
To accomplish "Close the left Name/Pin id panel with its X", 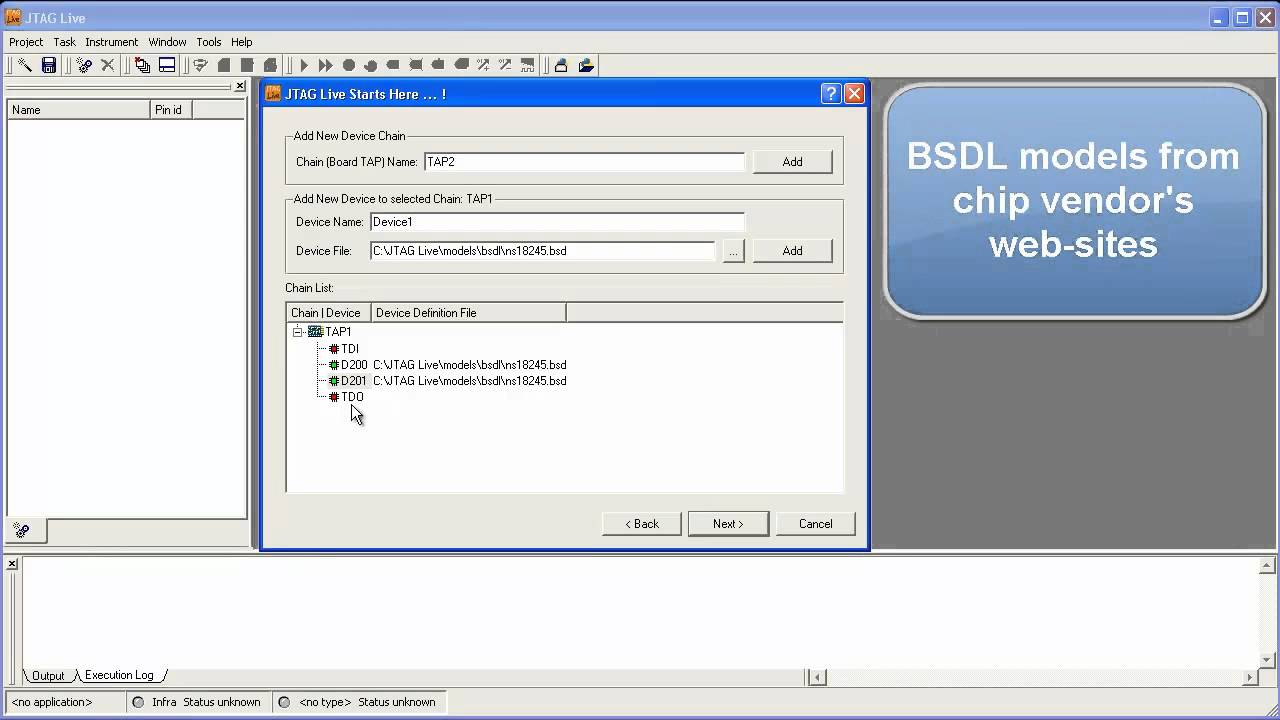I will pyautogui.click(x=240, y=86).
